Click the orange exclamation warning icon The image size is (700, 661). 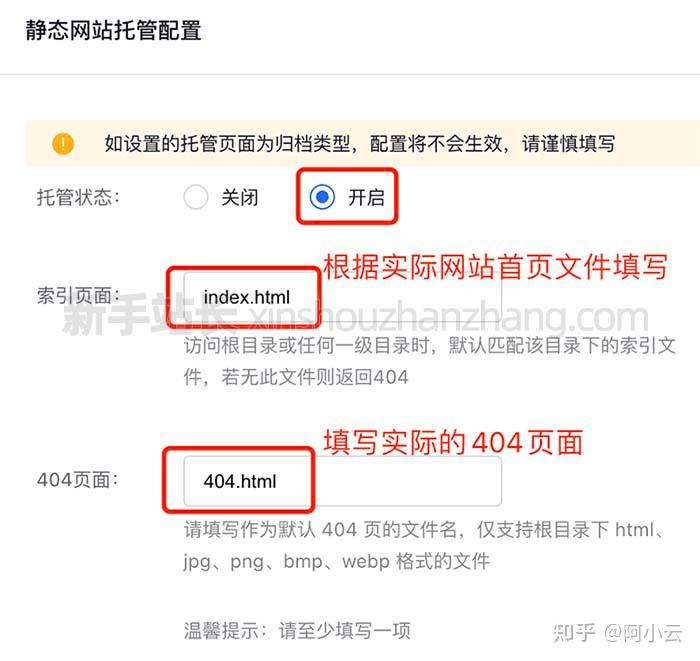63,144
